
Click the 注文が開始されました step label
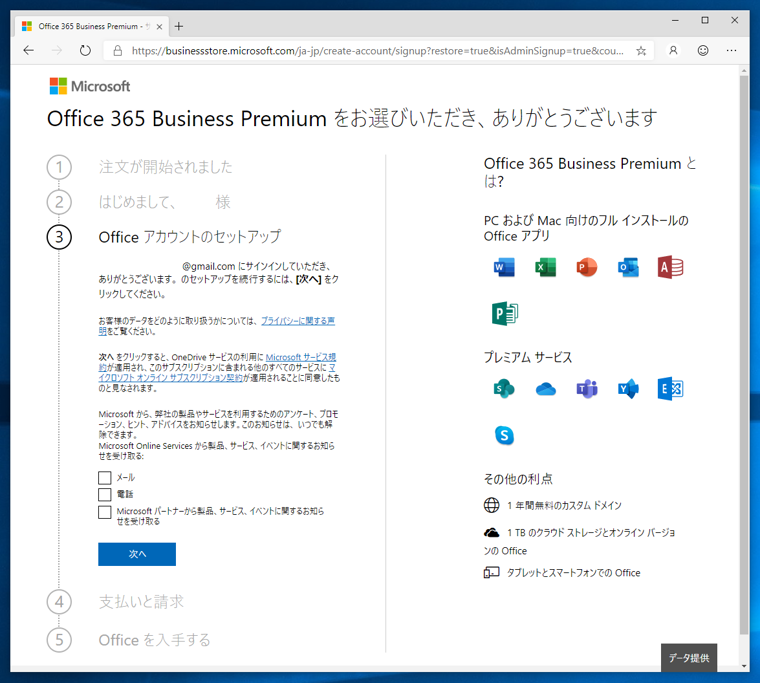coord(166,167)
